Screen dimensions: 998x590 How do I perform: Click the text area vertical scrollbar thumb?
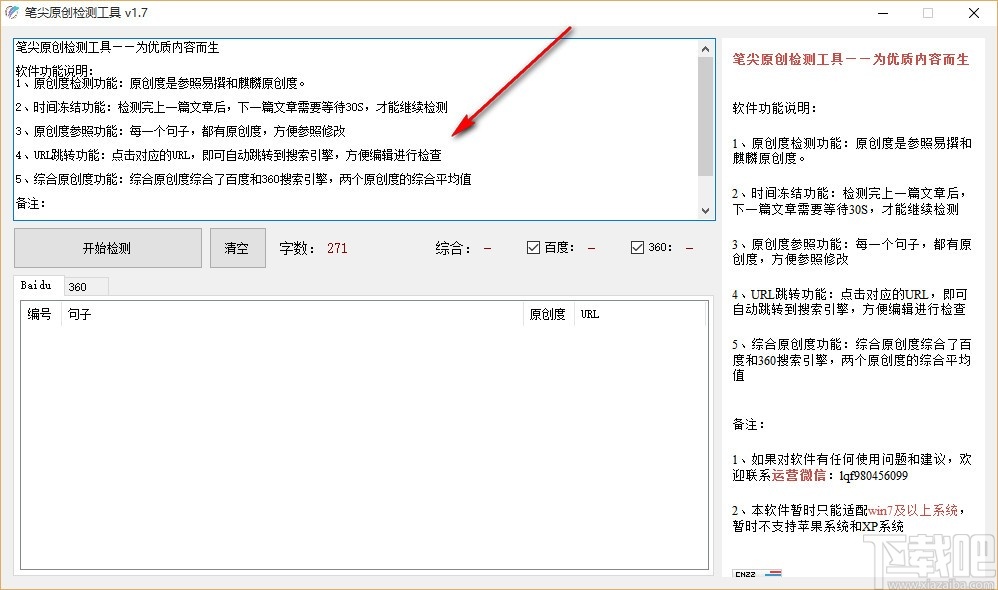pyautogui.click(x=705, y=116)
